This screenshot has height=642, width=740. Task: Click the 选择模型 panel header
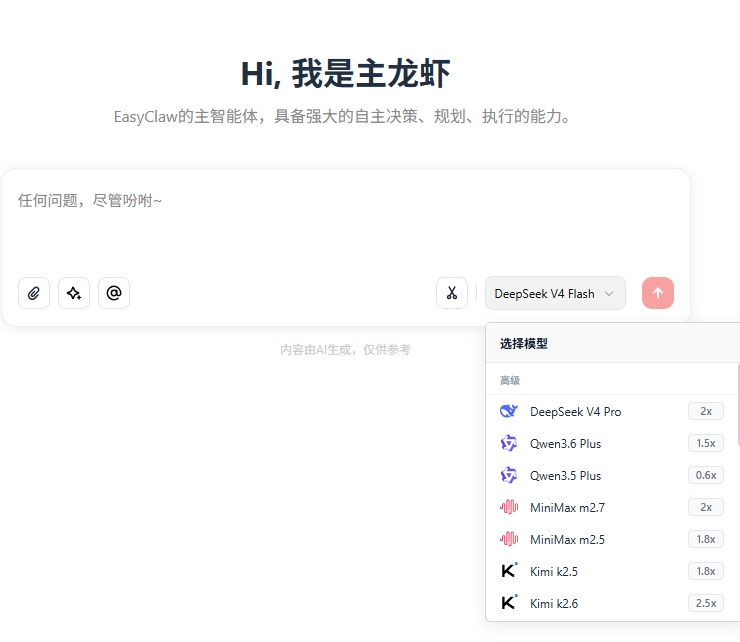pyautogui.click(x=613, y=343)
